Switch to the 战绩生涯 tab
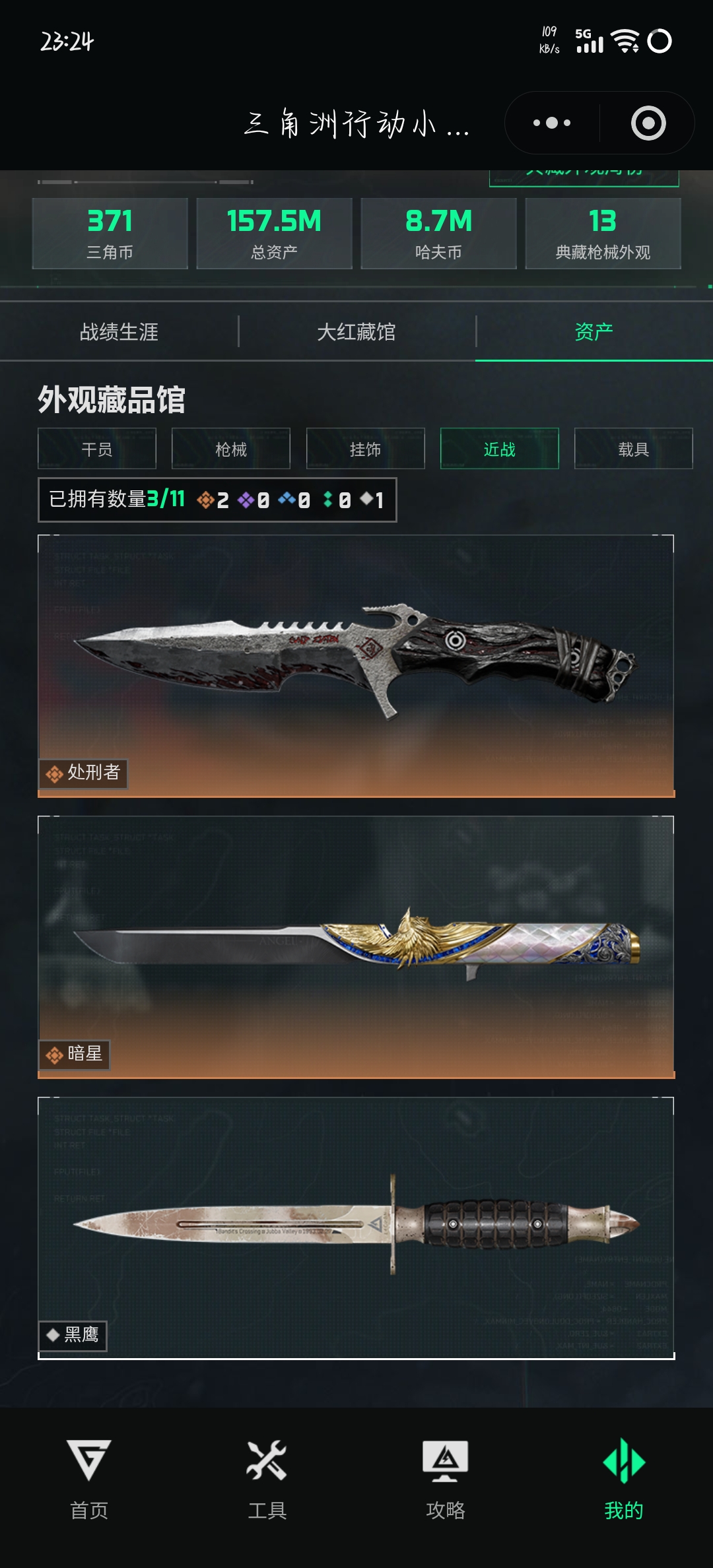The height and width of the screenshot is (1568, 713). point(119,332)
